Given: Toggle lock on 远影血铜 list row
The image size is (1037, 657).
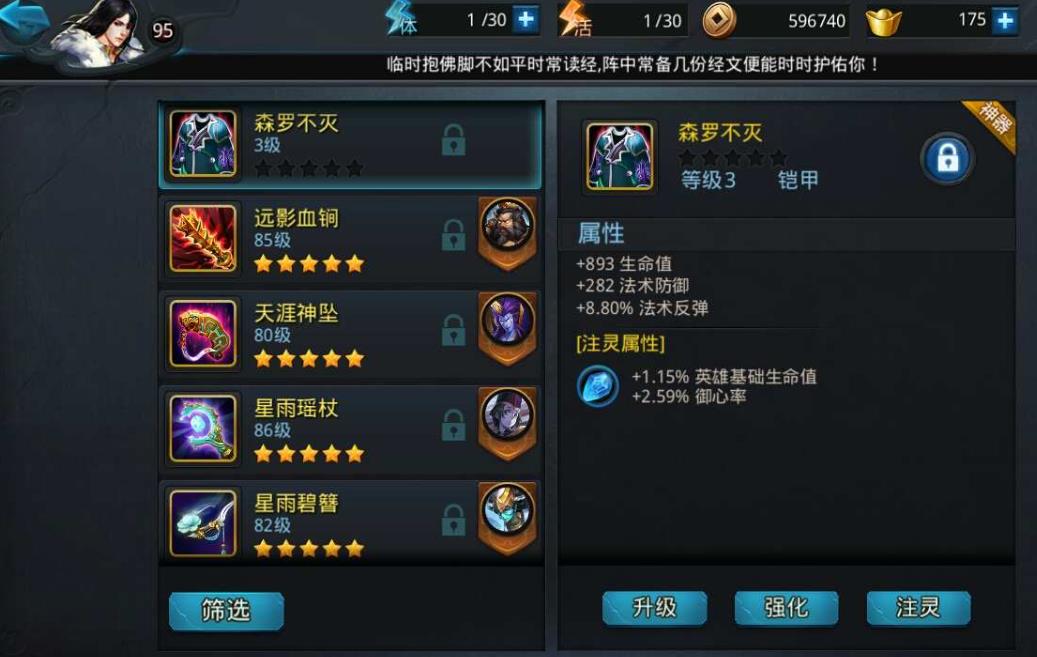Looking at the screenshot, I should (454, 235).
